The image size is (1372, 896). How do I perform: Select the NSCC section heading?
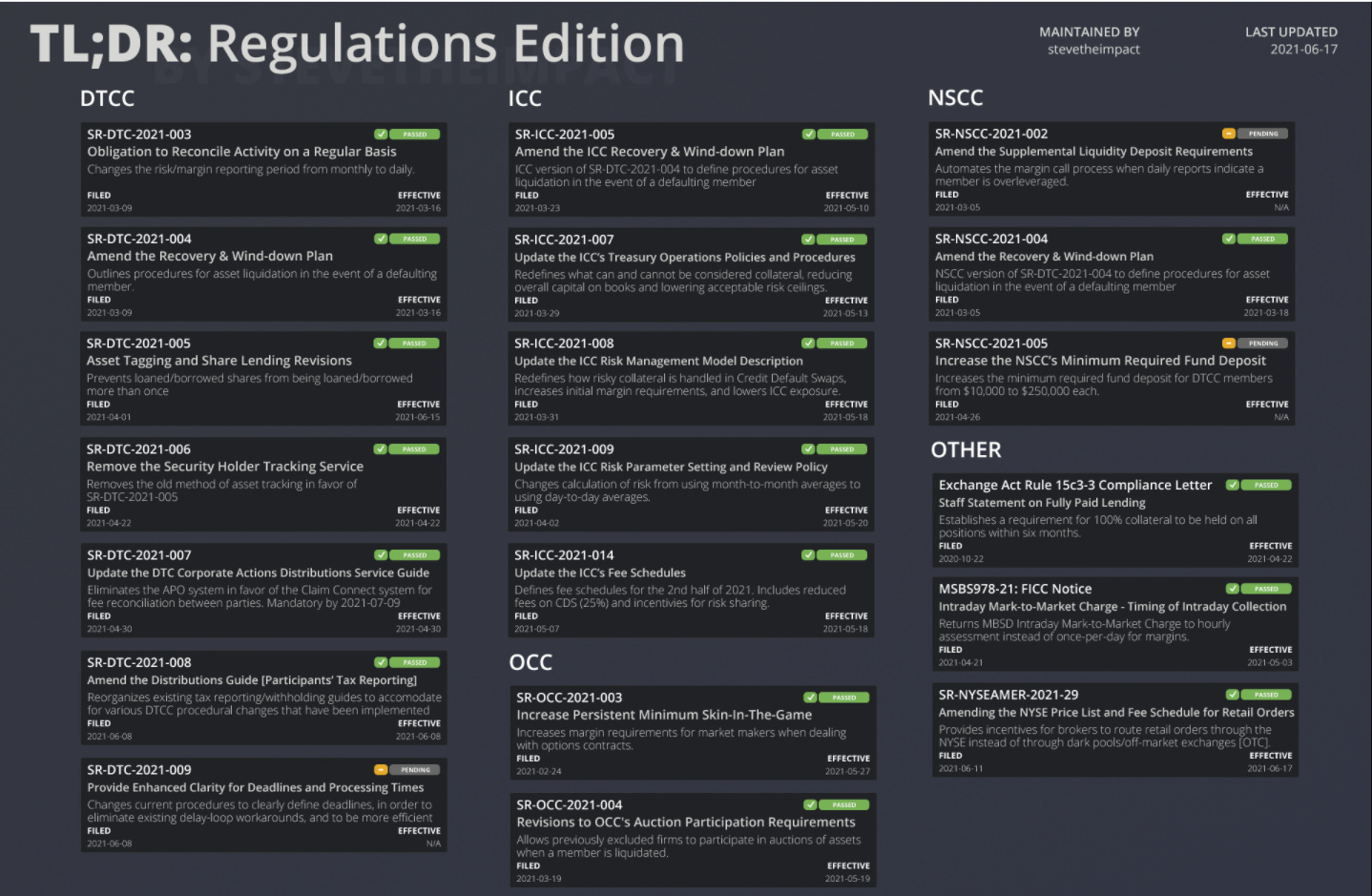(955, 97)
